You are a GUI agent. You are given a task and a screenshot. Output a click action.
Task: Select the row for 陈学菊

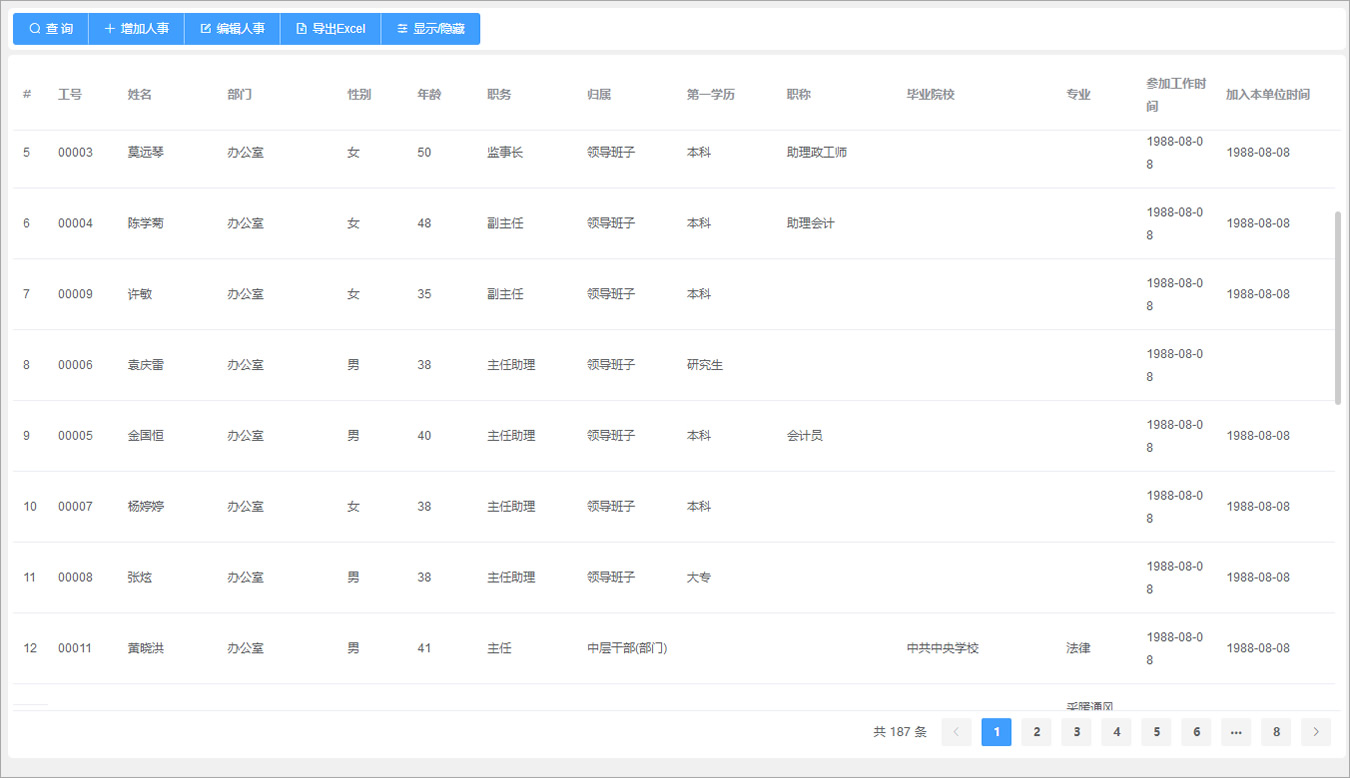[674, 223]
